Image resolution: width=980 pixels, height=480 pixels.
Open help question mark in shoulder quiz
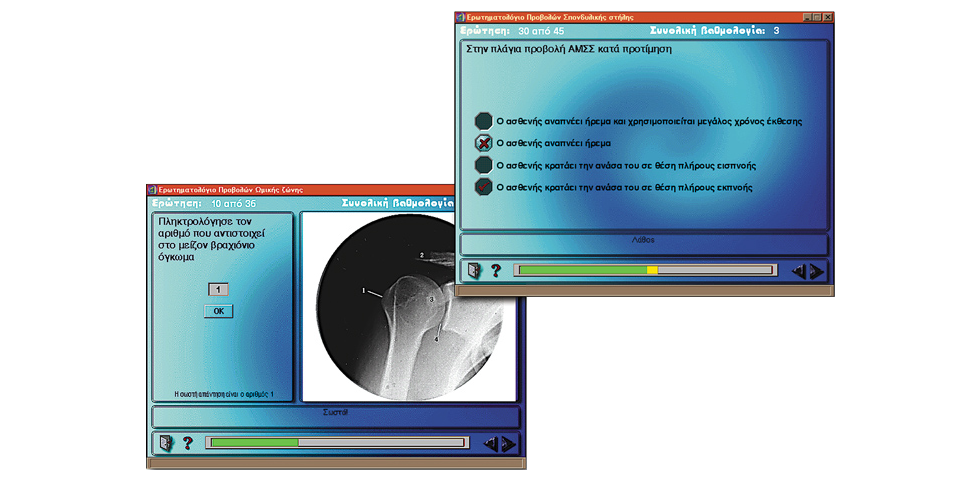(187, 442)
